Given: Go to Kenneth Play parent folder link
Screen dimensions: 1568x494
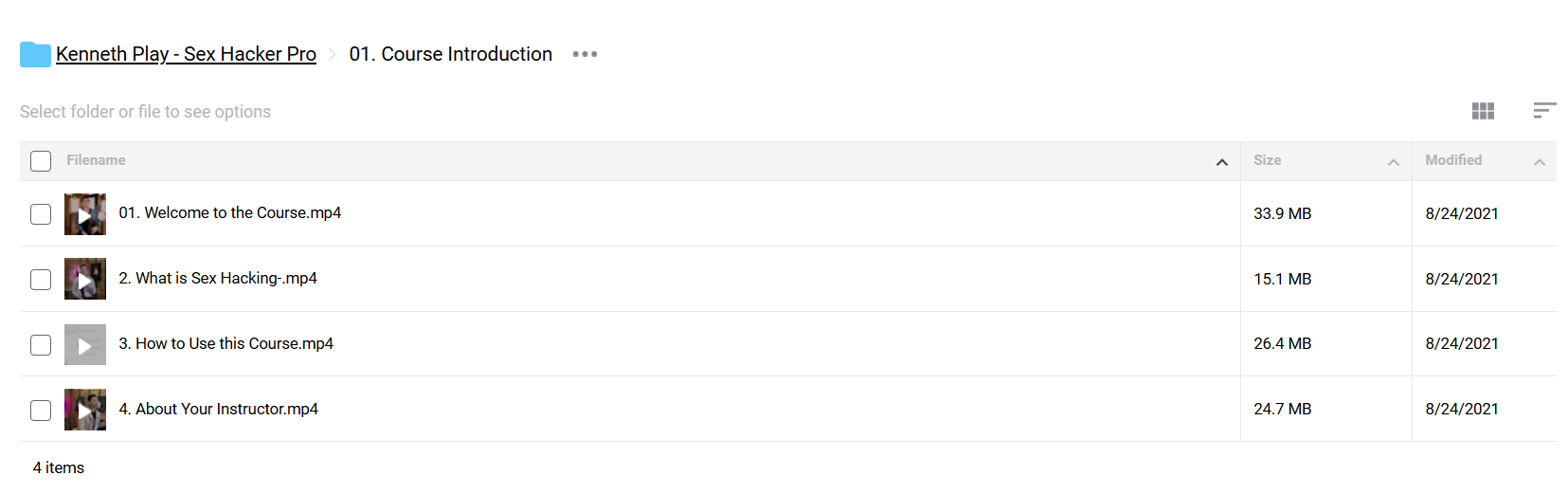Looking at the screenshot, I should coord(186,54).
